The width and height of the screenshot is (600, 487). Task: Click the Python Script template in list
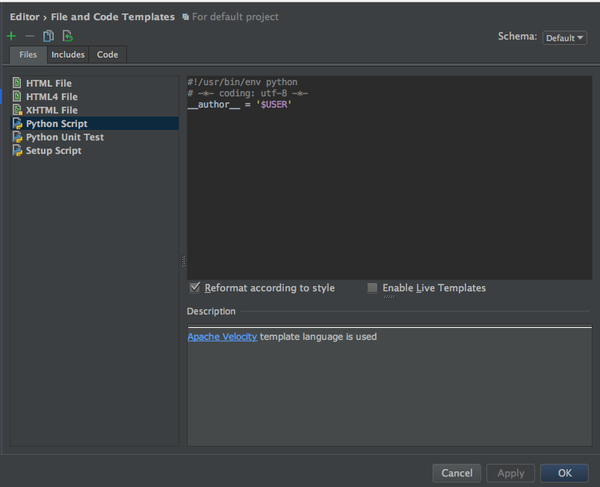[x=57, y=124]
